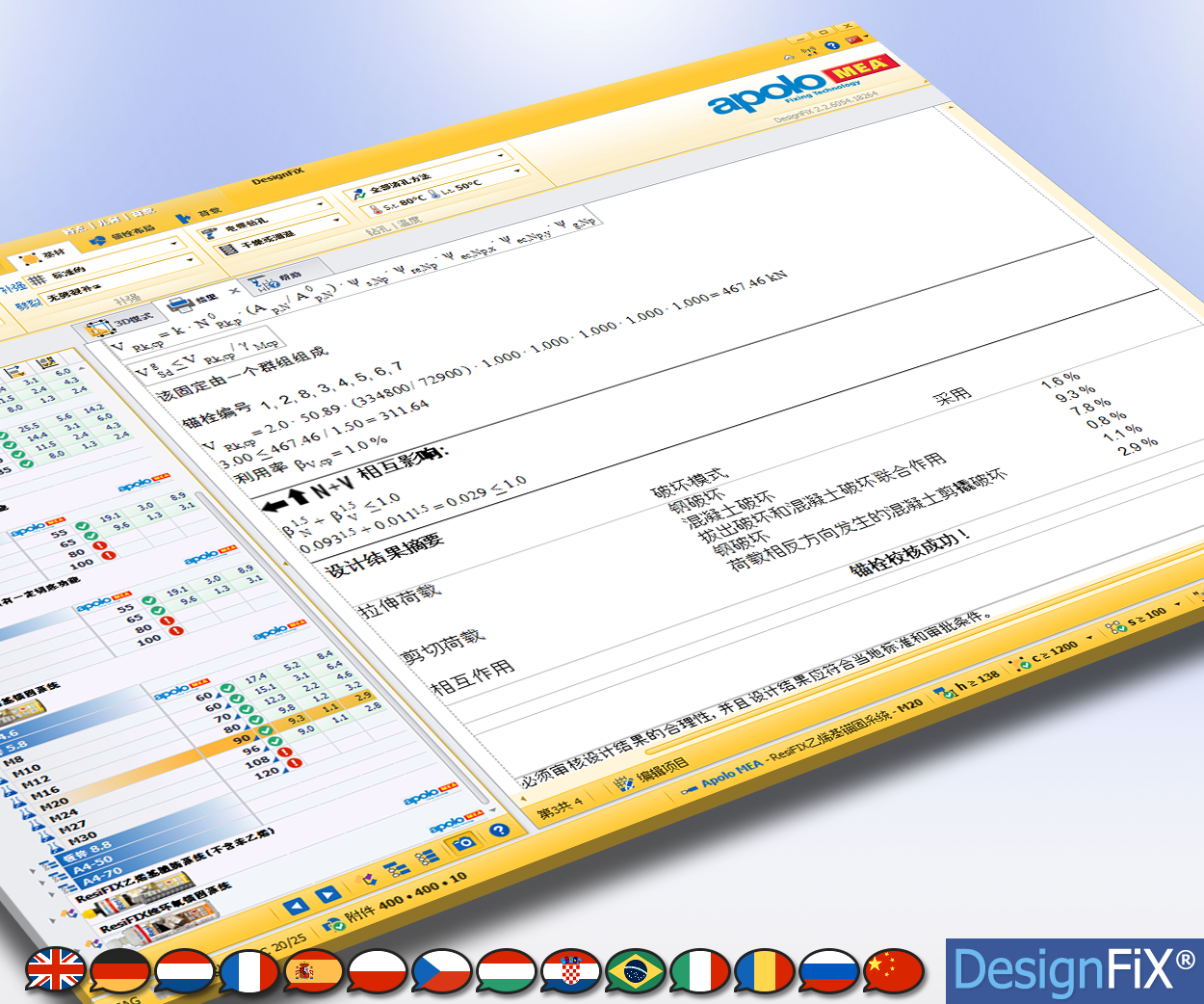Click the camera snapshot icon in anchor panel
Screen dimensions: 1204x1004
[x=464, y=843]
